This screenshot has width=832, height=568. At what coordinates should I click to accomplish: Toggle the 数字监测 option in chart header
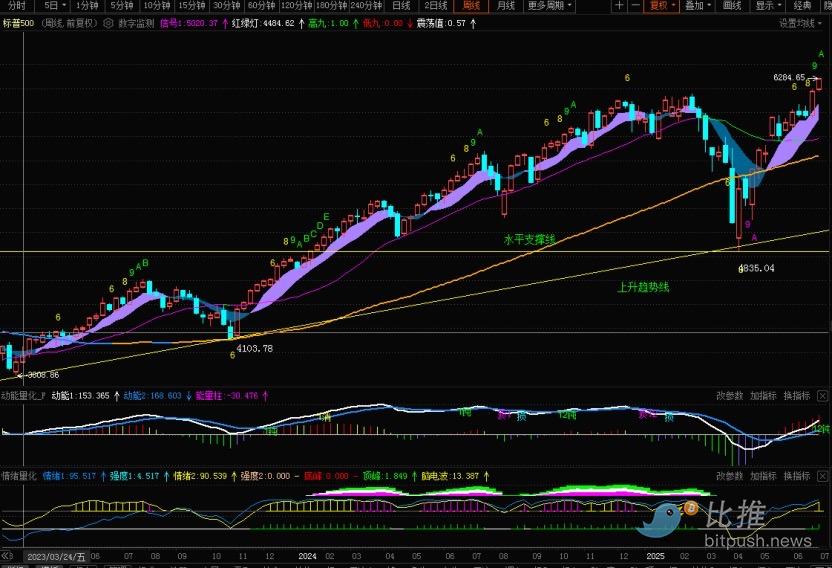pyautogui.click(x=129, y=21)
